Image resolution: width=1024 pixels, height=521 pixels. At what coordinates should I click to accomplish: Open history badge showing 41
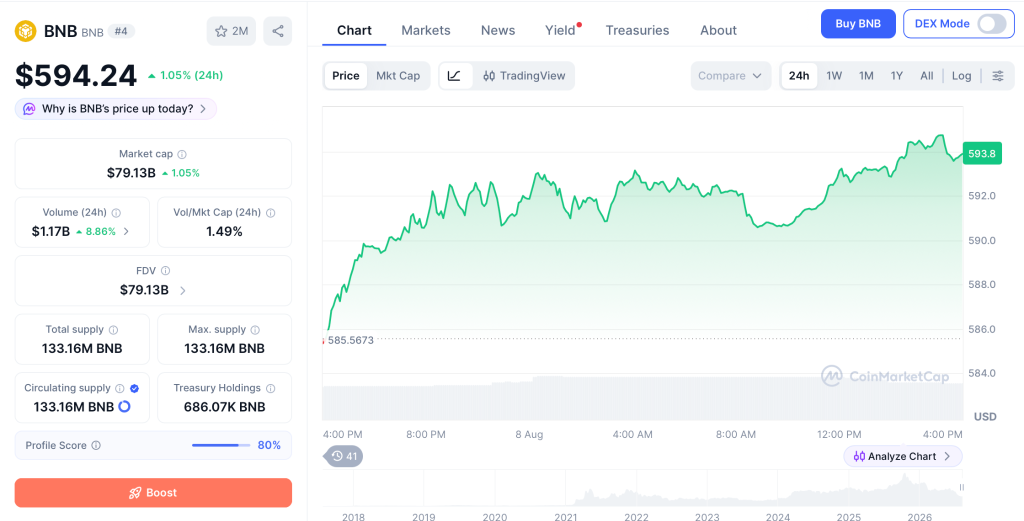[344, 456]
